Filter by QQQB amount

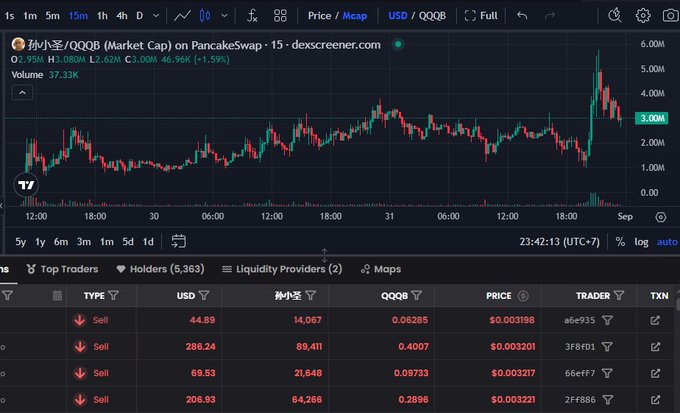click(417, 296)
